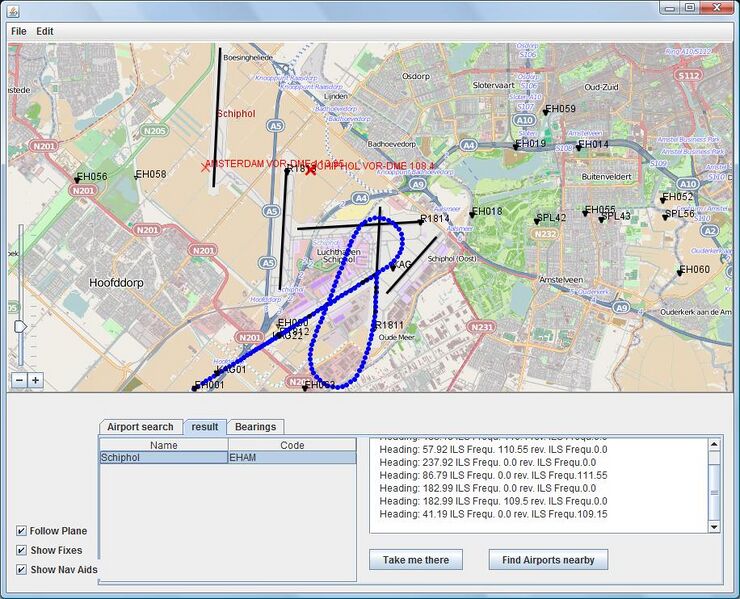Zoom in the map with plus button

(x=35, y=380)
